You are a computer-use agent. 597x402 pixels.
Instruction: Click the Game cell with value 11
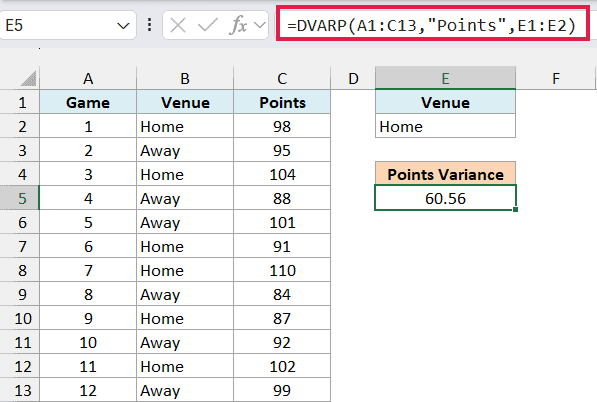[x=88, y=366]
